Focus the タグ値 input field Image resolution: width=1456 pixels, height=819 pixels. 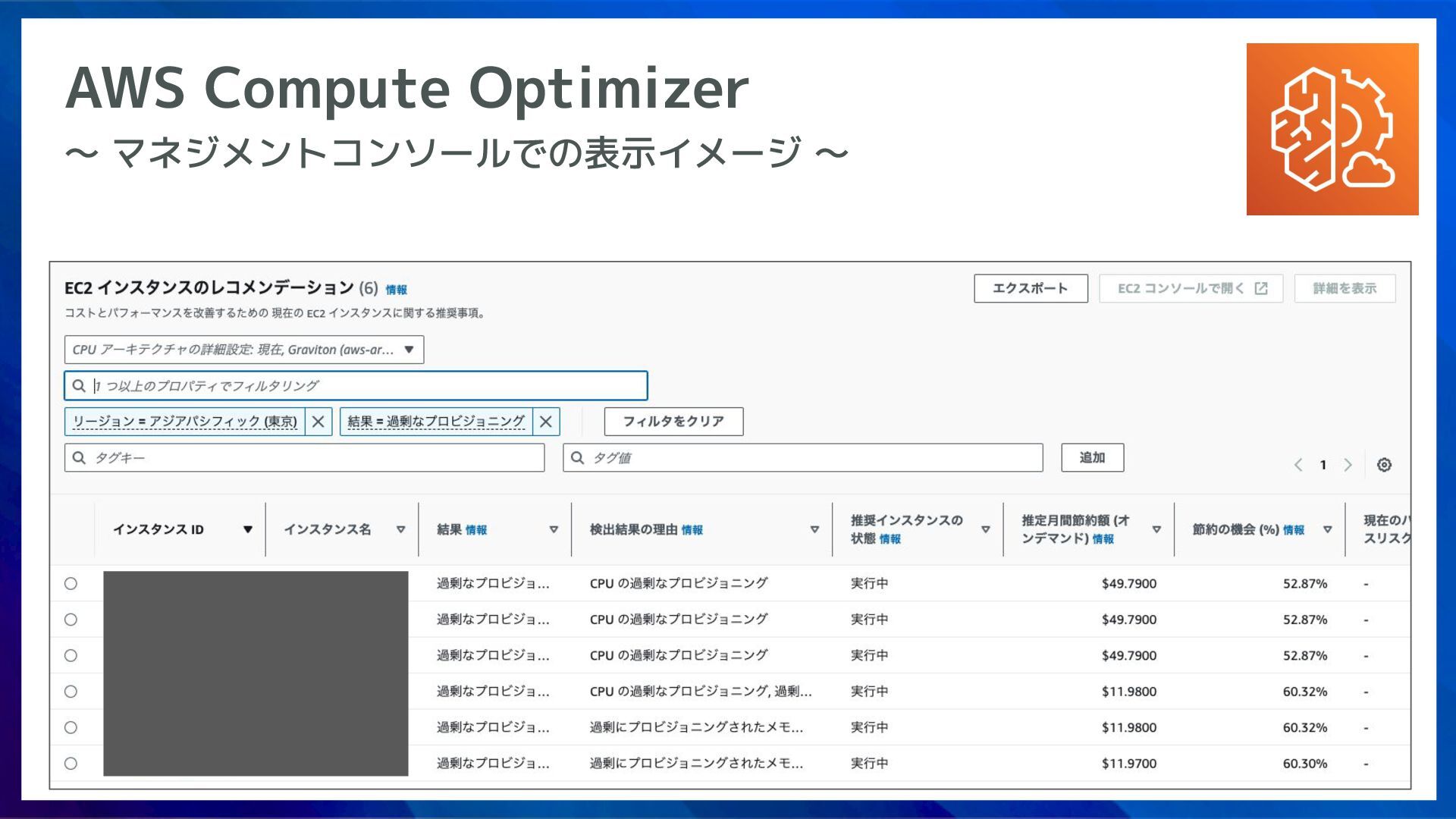pos(802,458)
